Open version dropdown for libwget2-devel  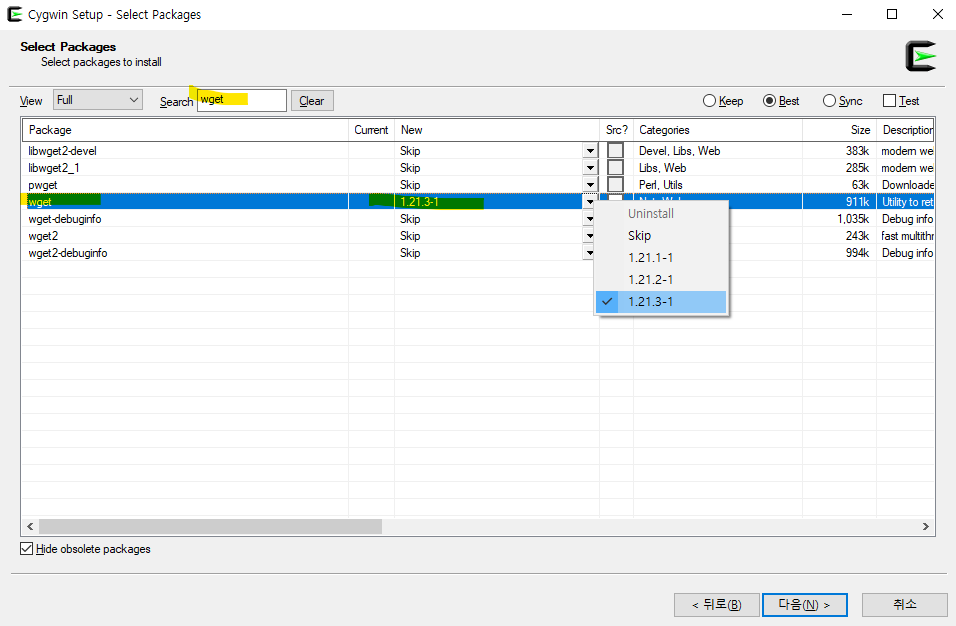tap(590, 151)
